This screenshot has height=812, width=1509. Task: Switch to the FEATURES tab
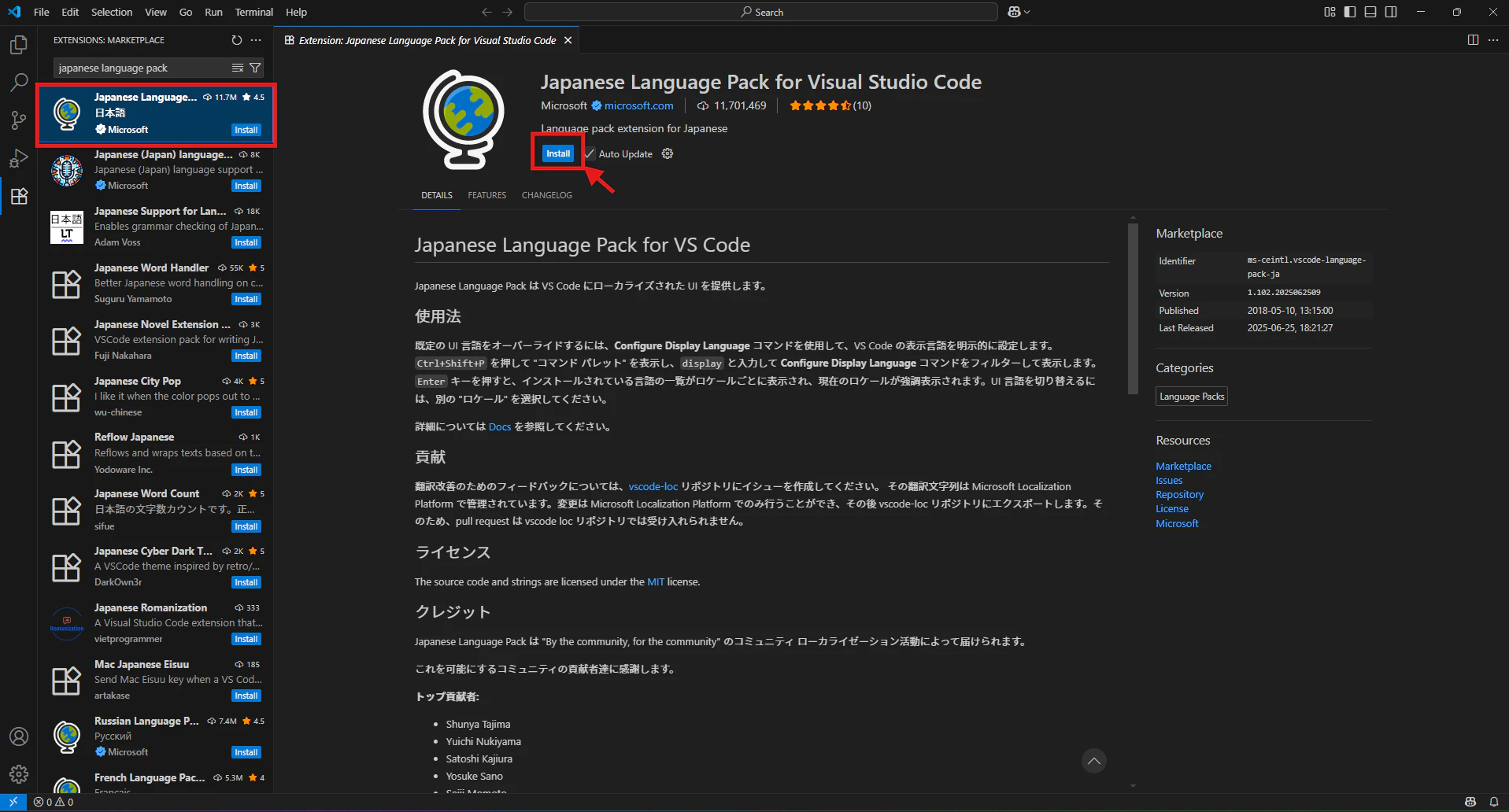[487, 195]
